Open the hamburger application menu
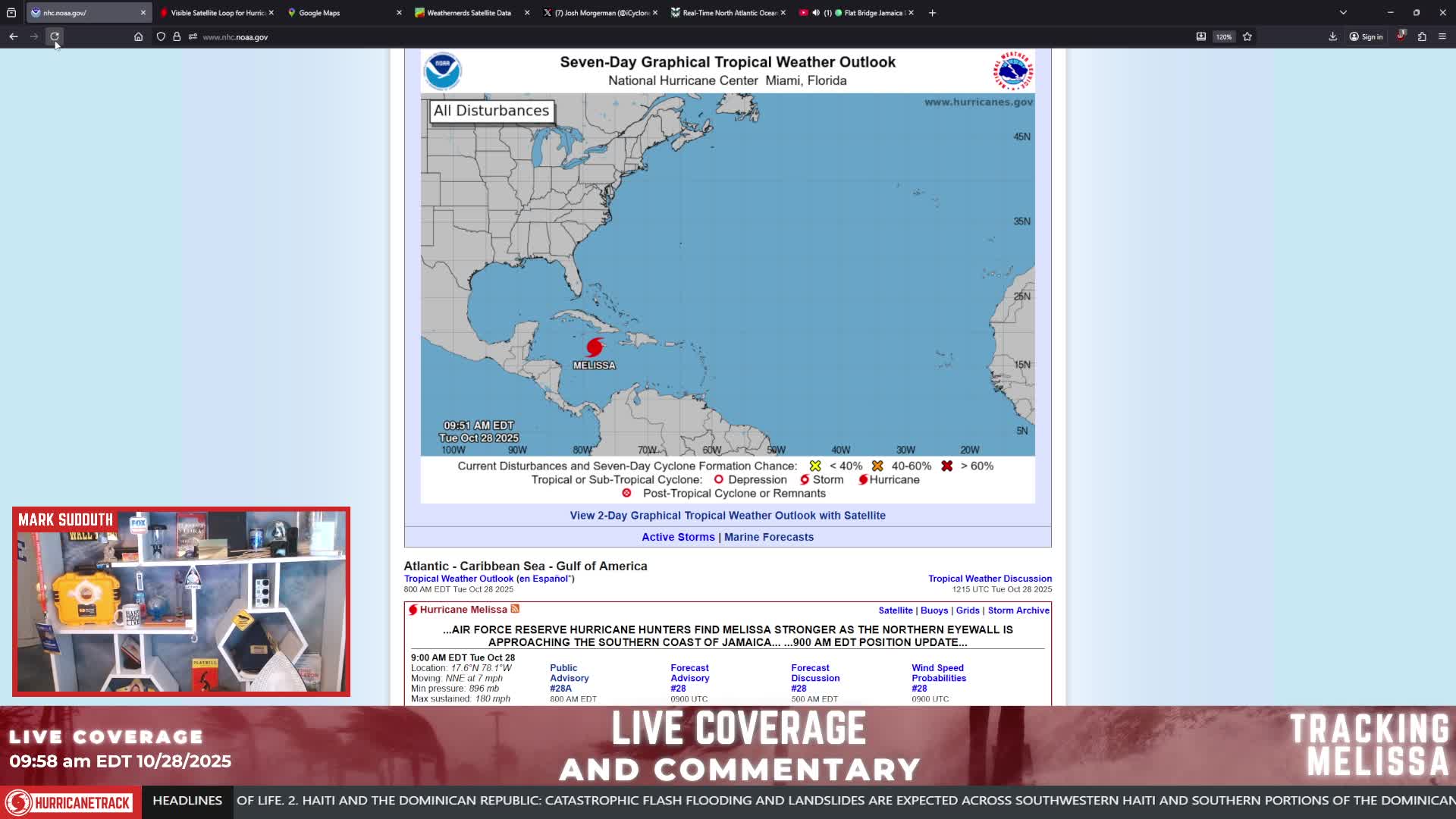The width and height of the screenshot is (1456, 819). 1442,36
